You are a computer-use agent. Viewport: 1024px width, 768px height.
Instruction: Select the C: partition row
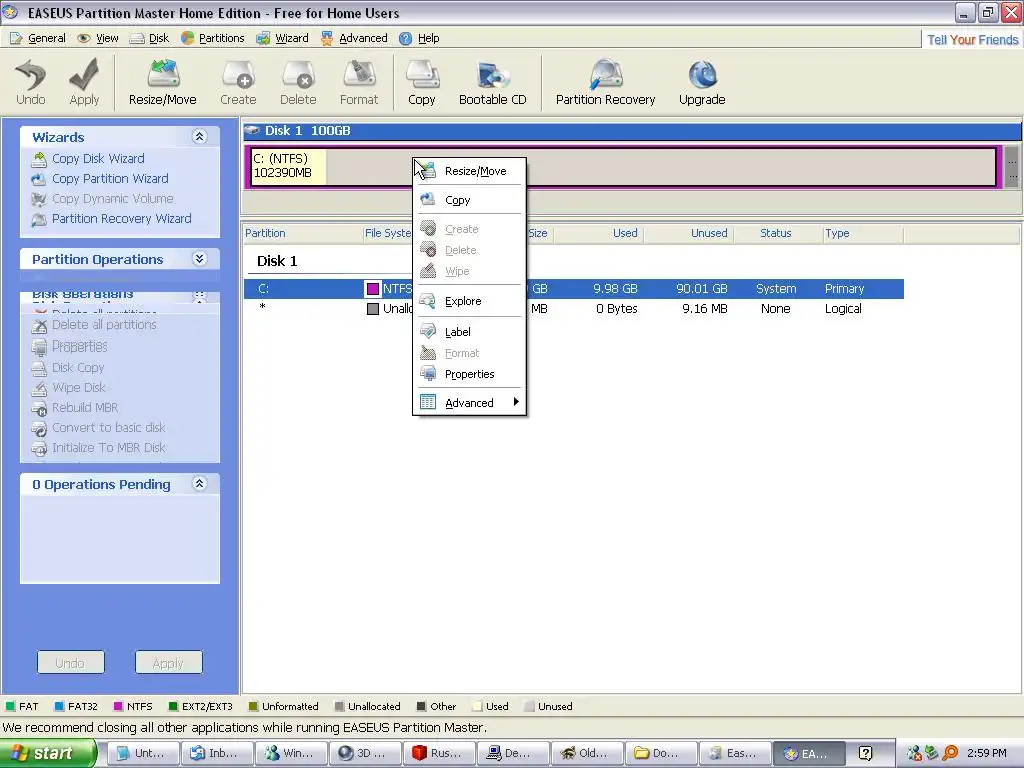coord(573,289)
